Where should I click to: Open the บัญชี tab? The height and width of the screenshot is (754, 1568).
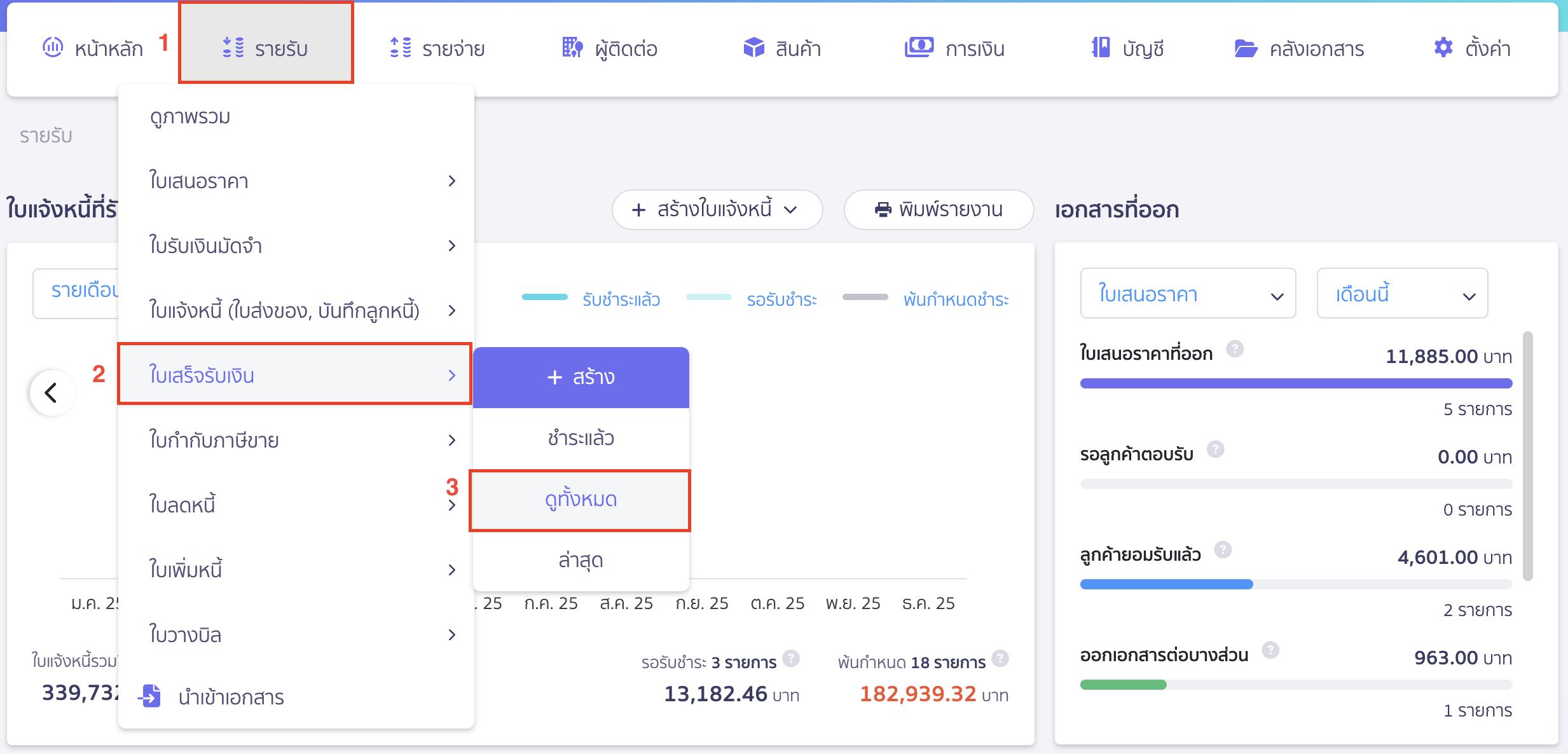[x=1127, y=48]
